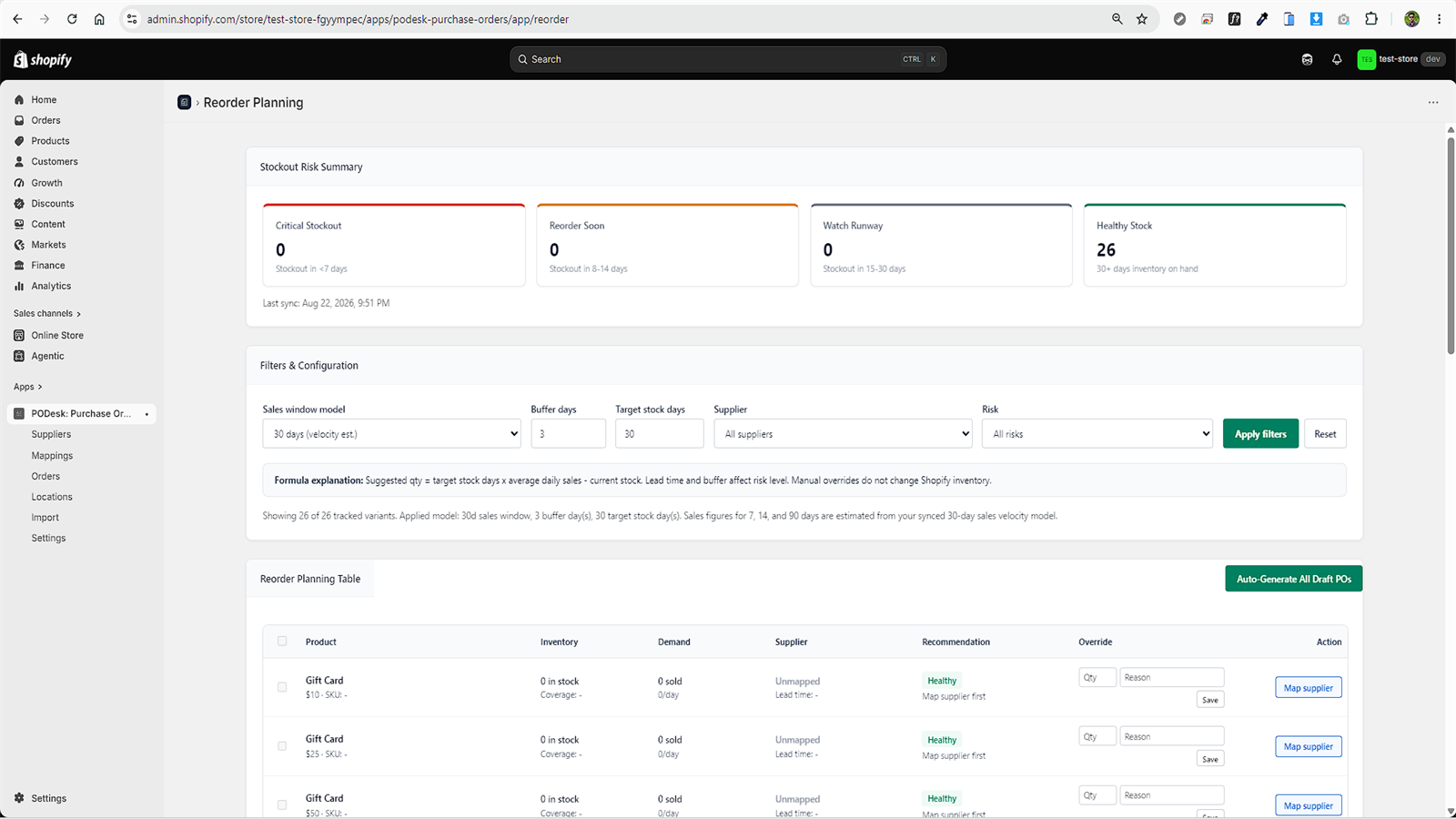This screenshot has height=819, width=1456.
Task: Click Map supplier for the $10 Gift Card
Action: point(1308,688)
